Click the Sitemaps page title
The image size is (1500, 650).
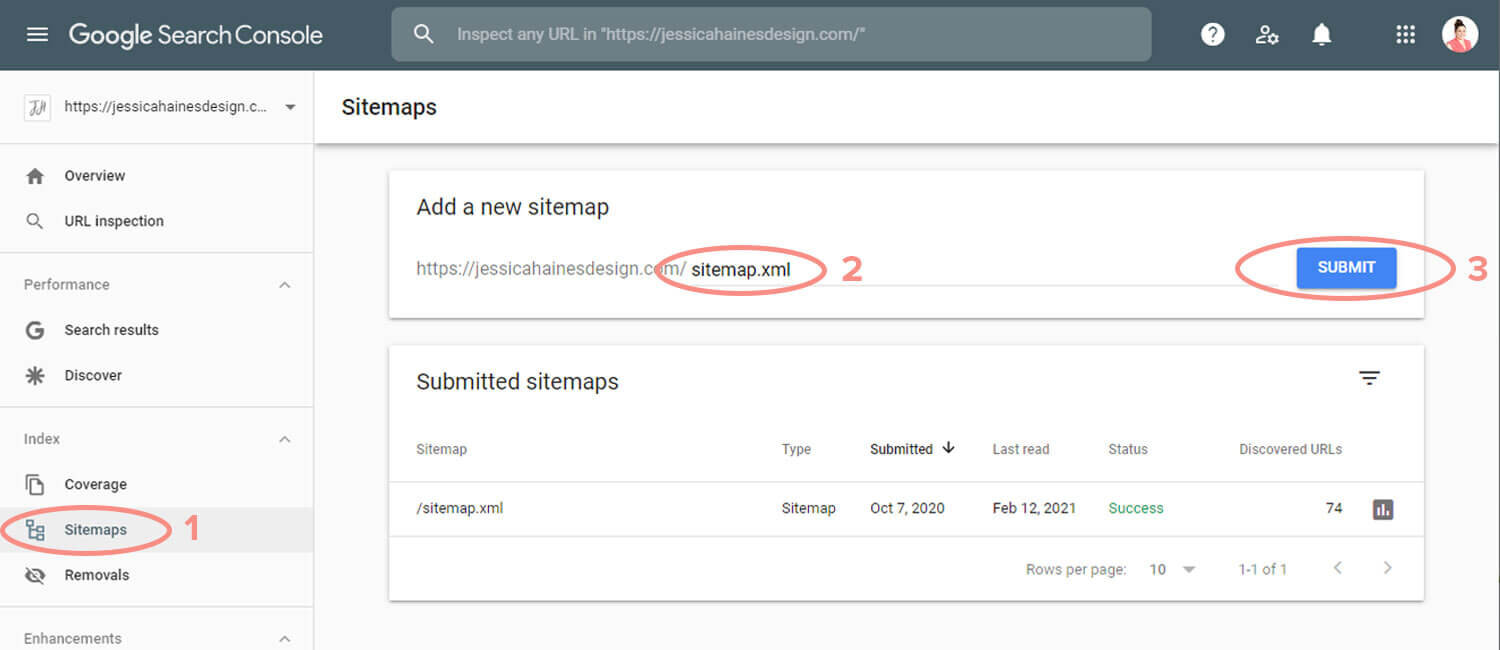click(x=389, y=107)
